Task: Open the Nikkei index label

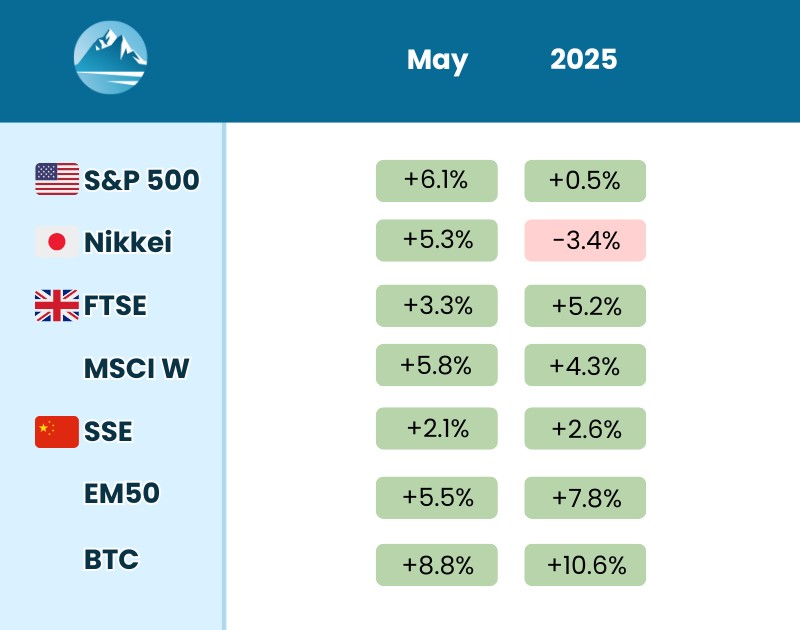Action: (x=128, y=242)
